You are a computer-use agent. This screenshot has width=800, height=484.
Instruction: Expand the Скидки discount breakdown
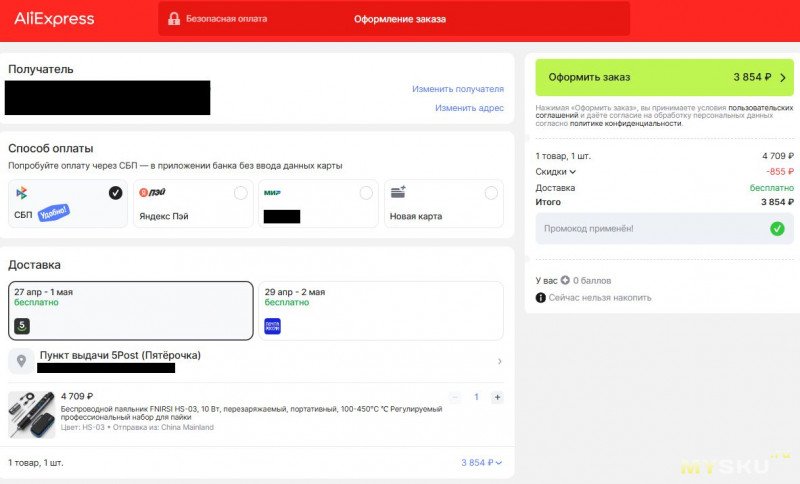(556, 172)
